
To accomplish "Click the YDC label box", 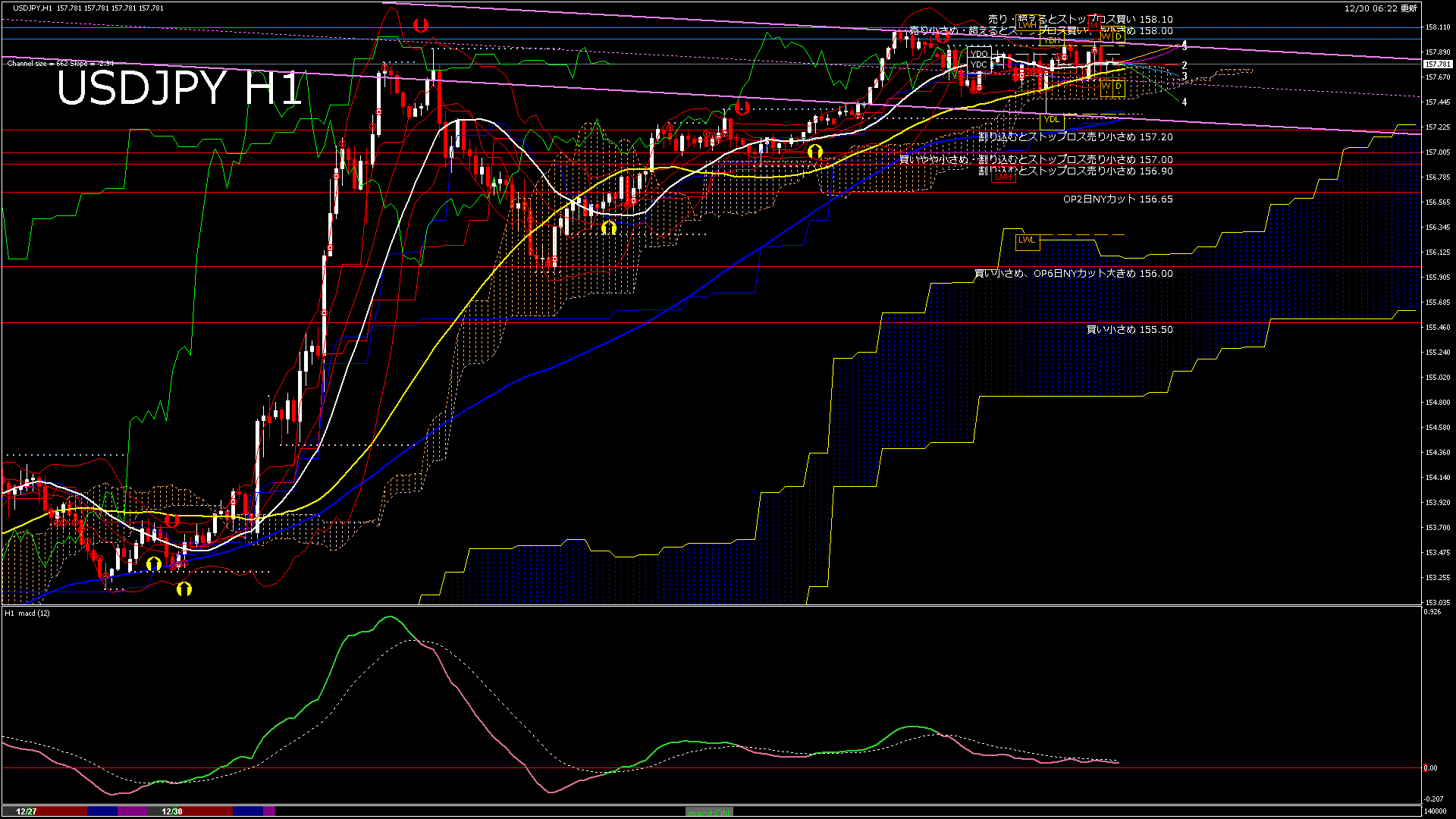I will (x=979, y=65).
